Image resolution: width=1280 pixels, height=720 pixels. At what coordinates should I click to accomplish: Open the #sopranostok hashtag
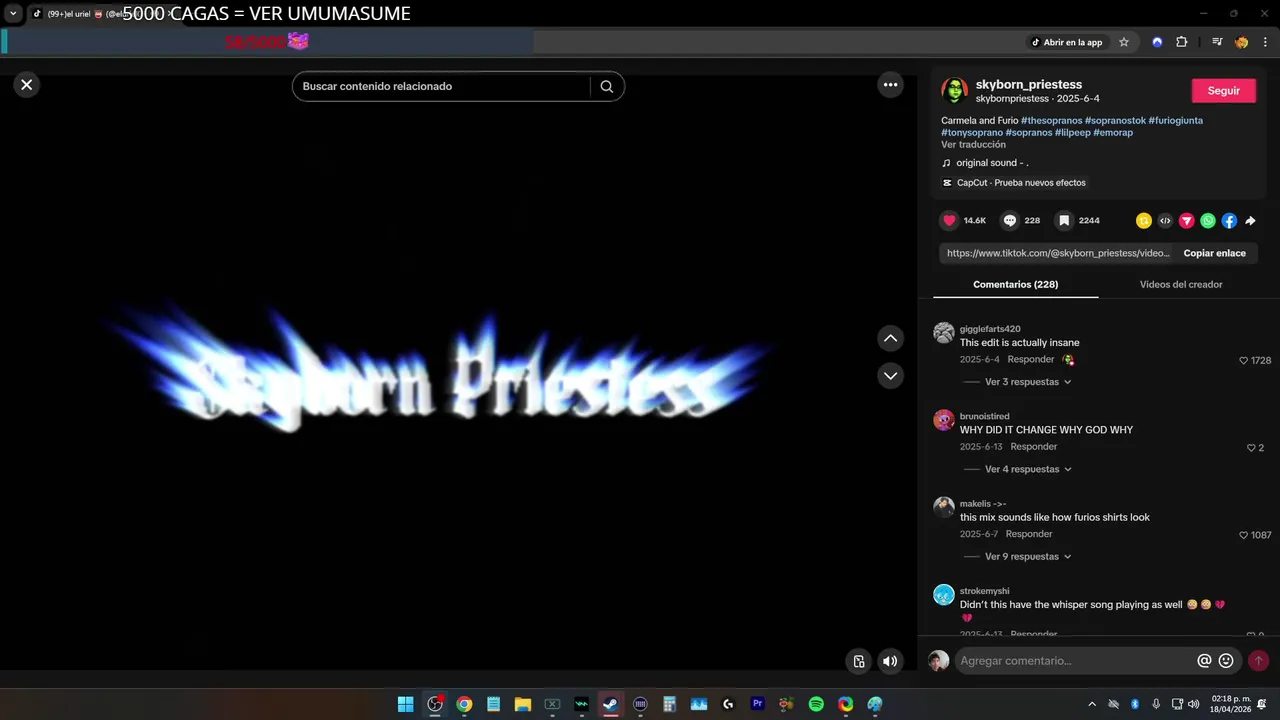1115,120
